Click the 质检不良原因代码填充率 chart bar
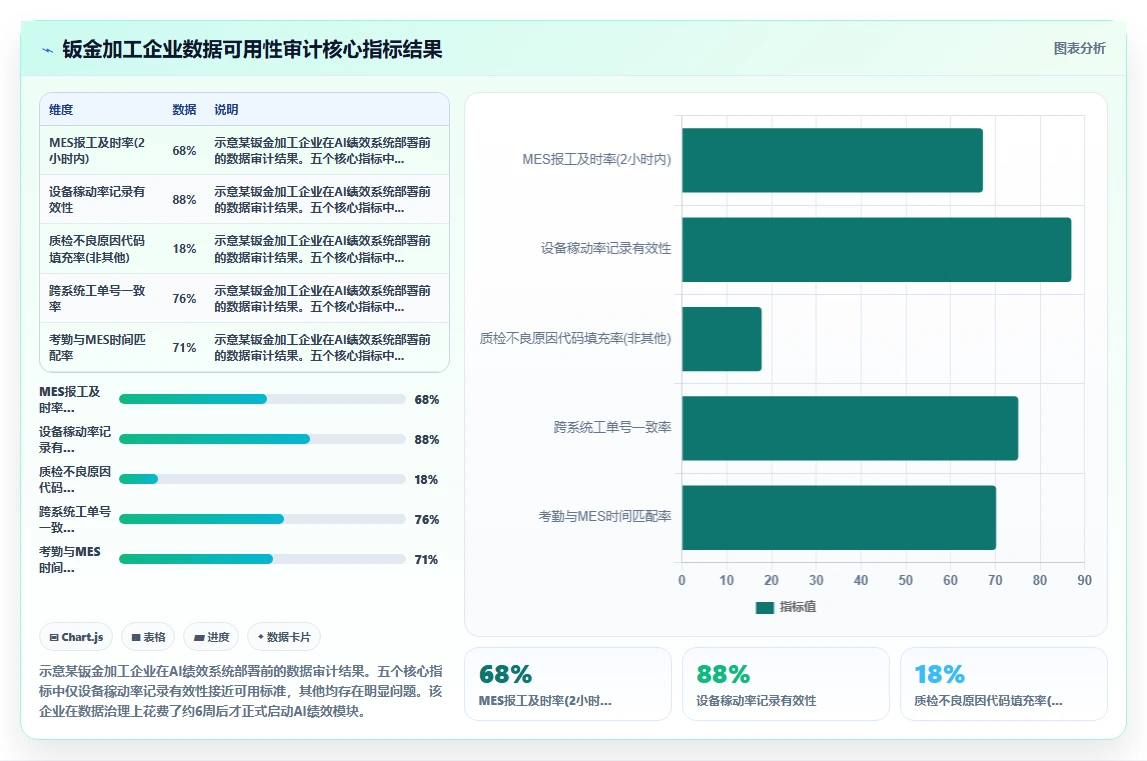Screen dimensions: 1147x761 [722, 339]
